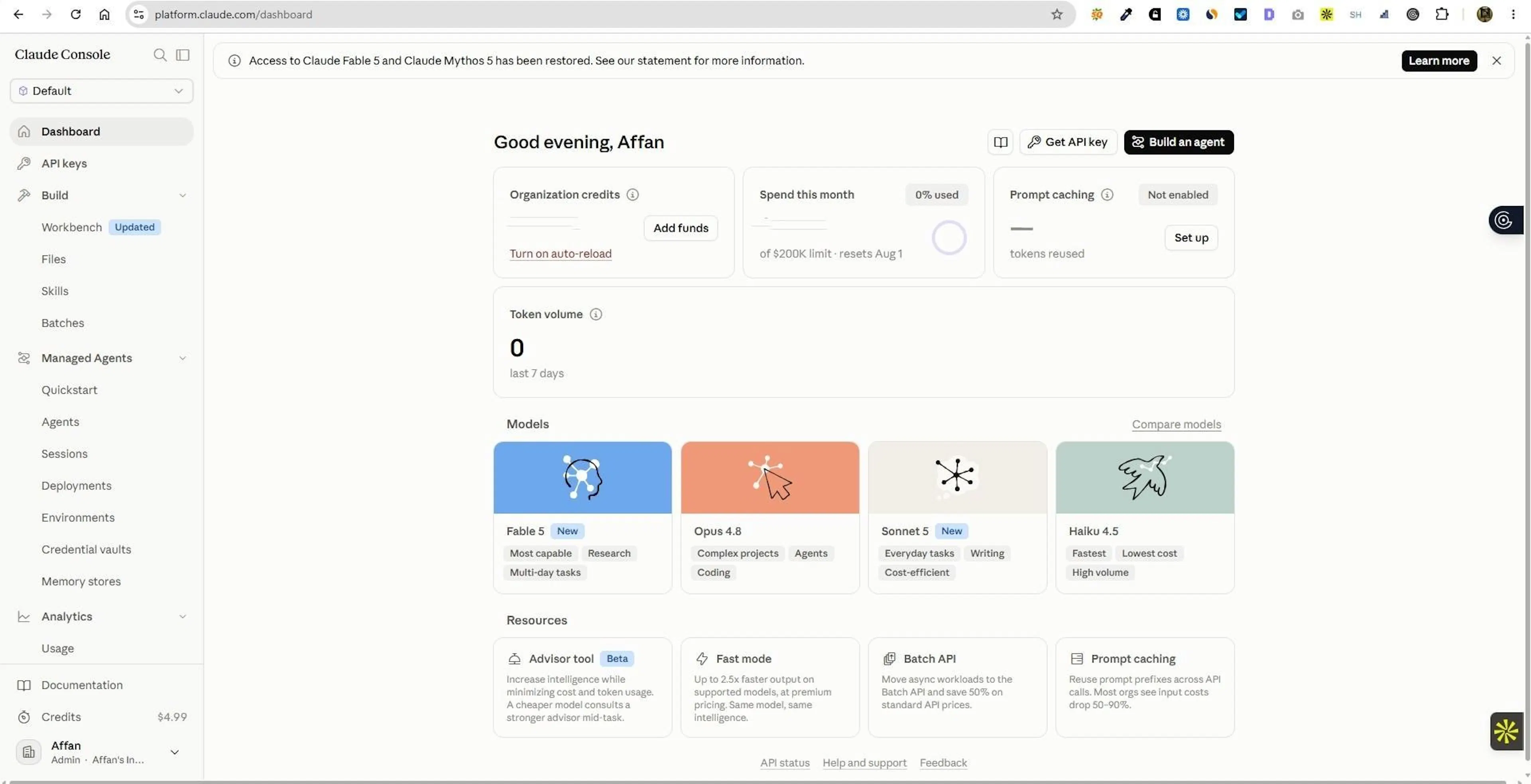This screenshot has width=1531, height=784.
Task: Open Batches in sidebar
Action: [x=102, y=323]
